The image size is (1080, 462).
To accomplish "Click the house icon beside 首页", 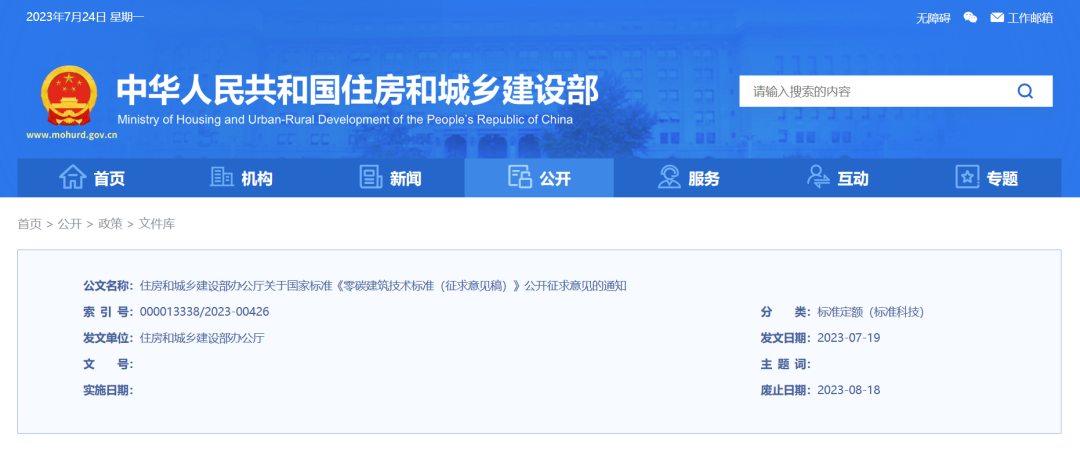I will tap(73, 178).
